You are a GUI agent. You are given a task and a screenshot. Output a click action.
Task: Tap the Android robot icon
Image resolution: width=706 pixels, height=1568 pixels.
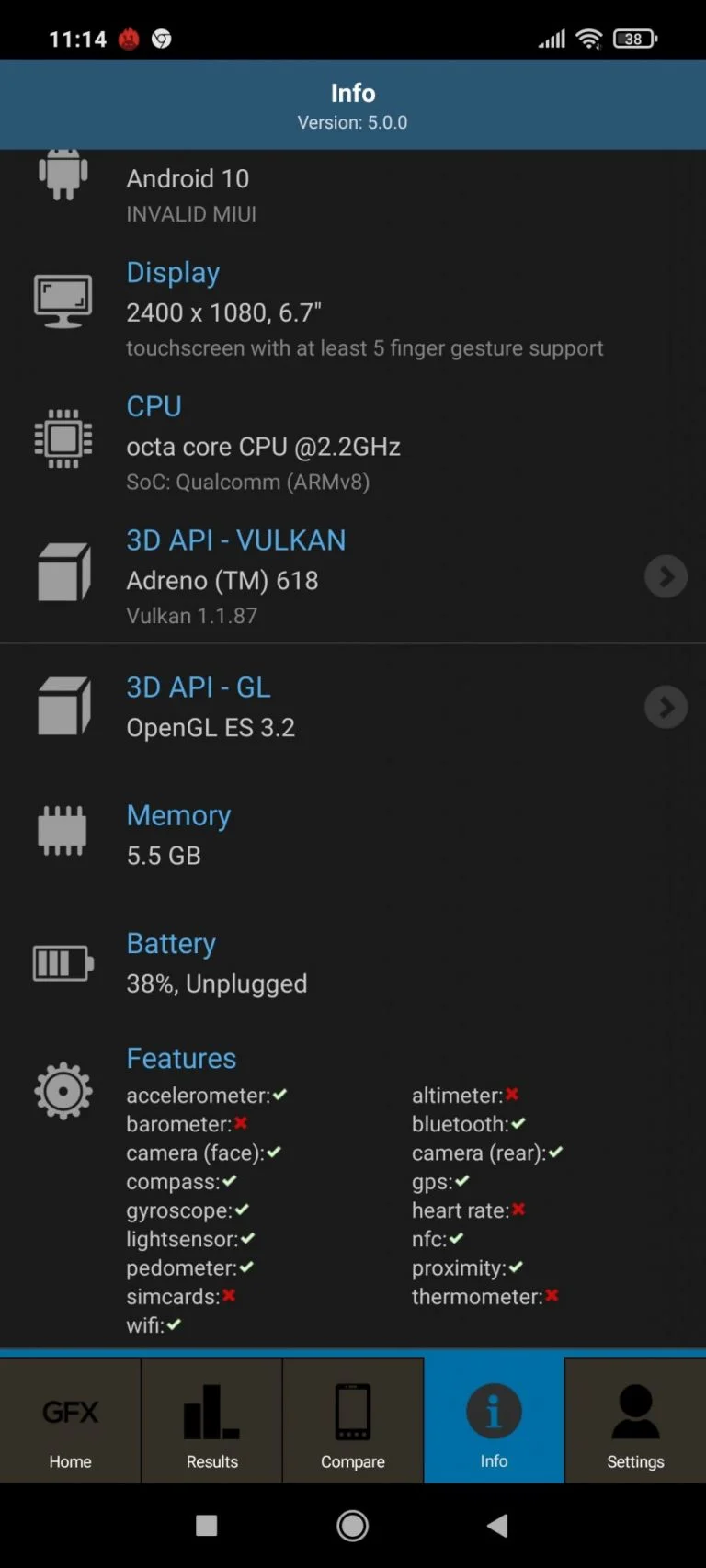tap(63, 175)
